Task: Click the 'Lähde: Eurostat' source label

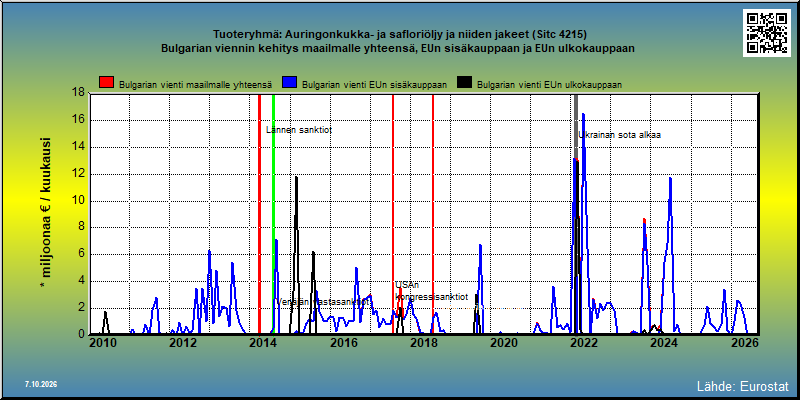Action: coord(743,386)
